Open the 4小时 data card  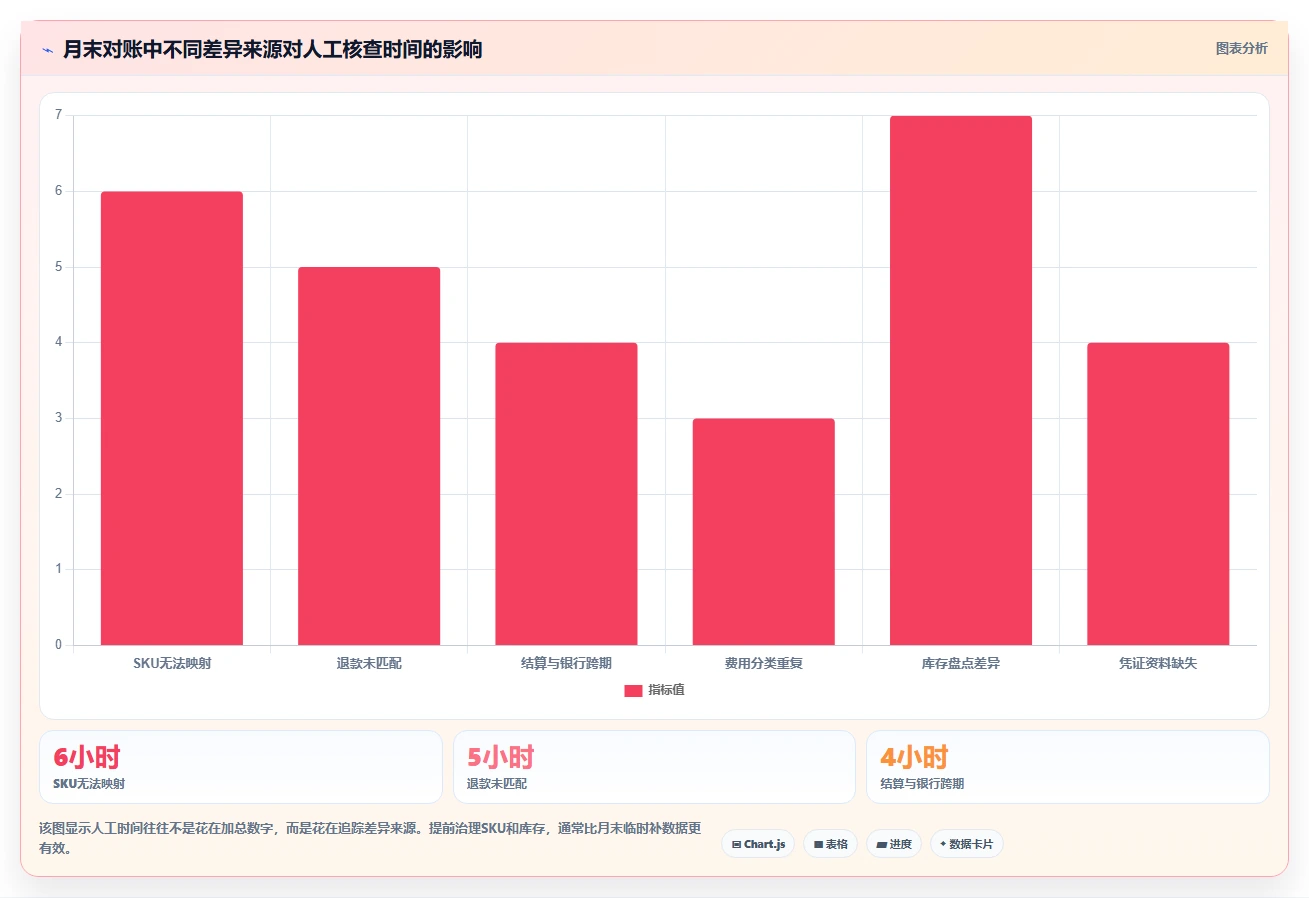(x=1068, y=767)
